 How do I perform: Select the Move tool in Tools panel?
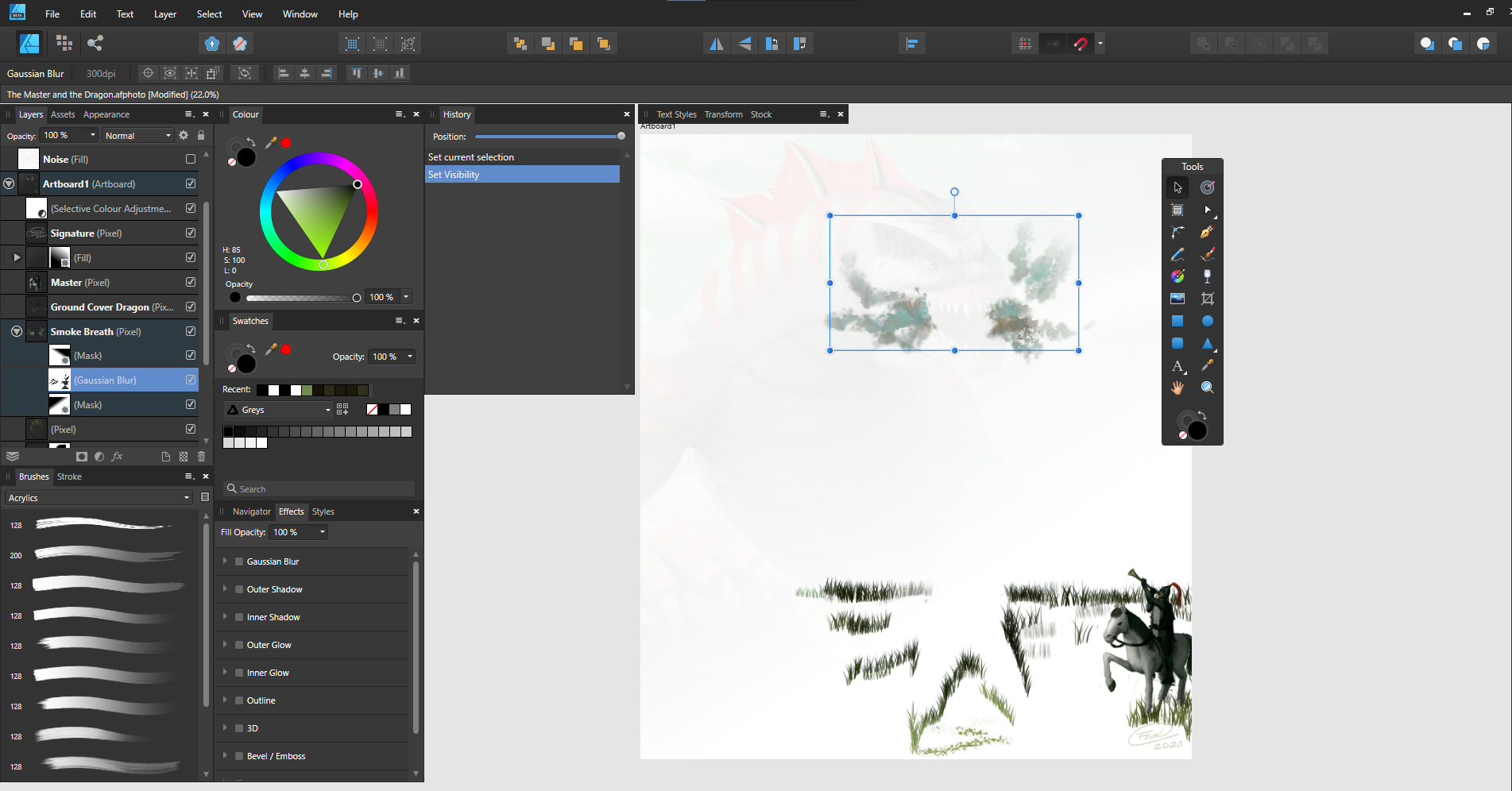[1178, 187]
